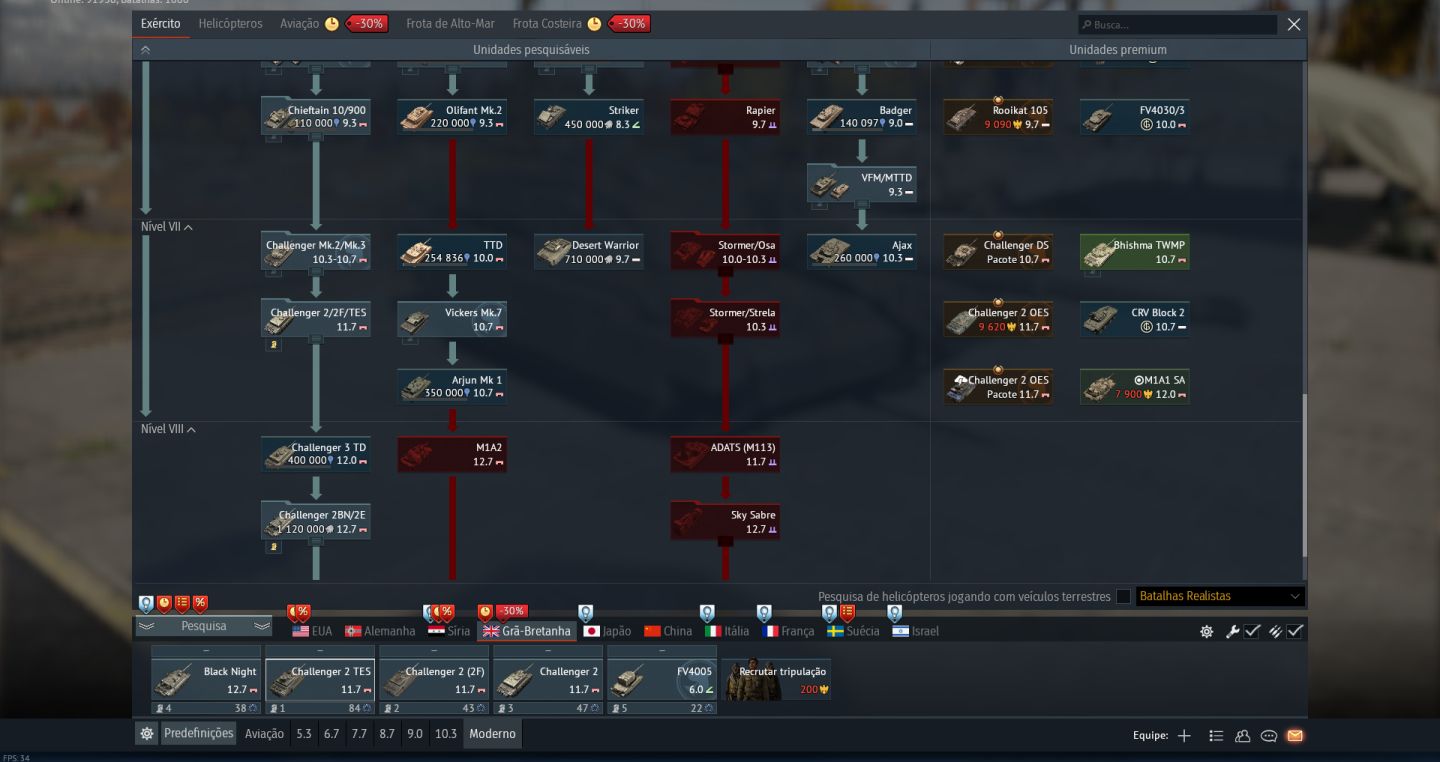Choose the FV4005 crew slot

pyautogui.click(x=662, y=679)
